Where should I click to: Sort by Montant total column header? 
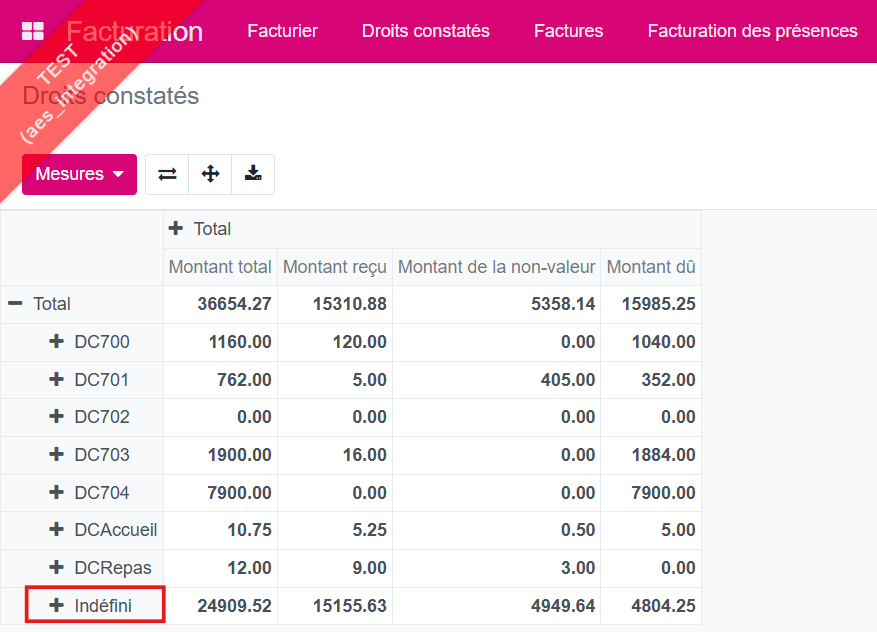click(220, 267)
